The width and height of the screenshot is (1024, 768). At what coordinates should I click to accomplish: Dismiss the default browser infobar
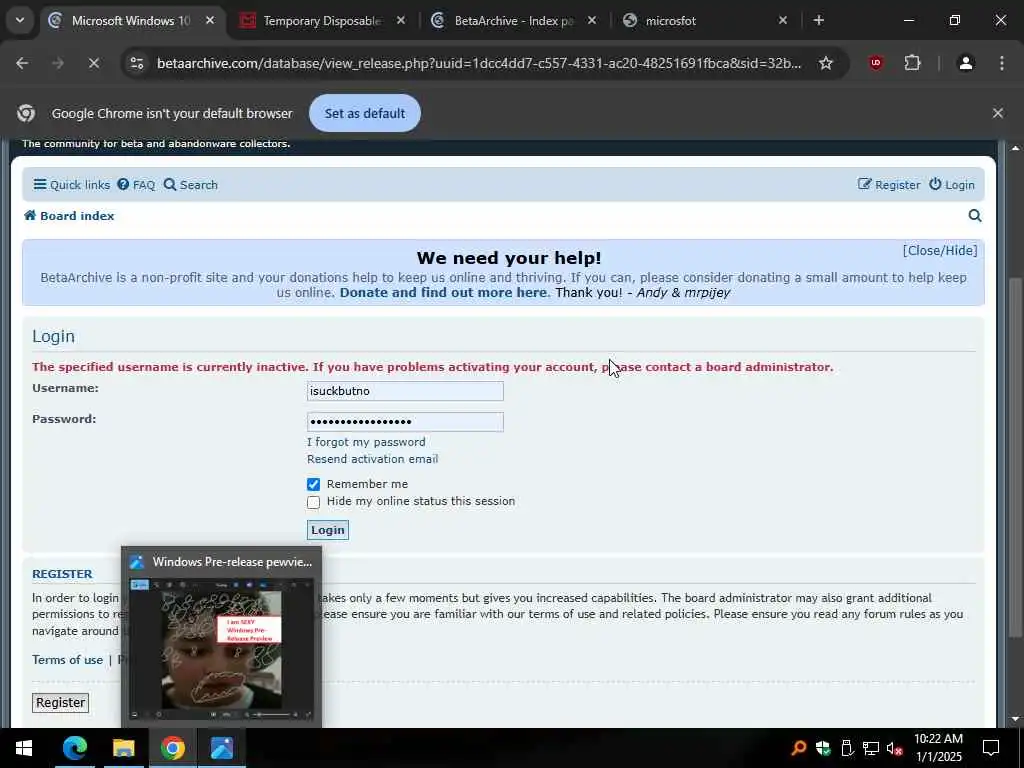pos(998,113)
